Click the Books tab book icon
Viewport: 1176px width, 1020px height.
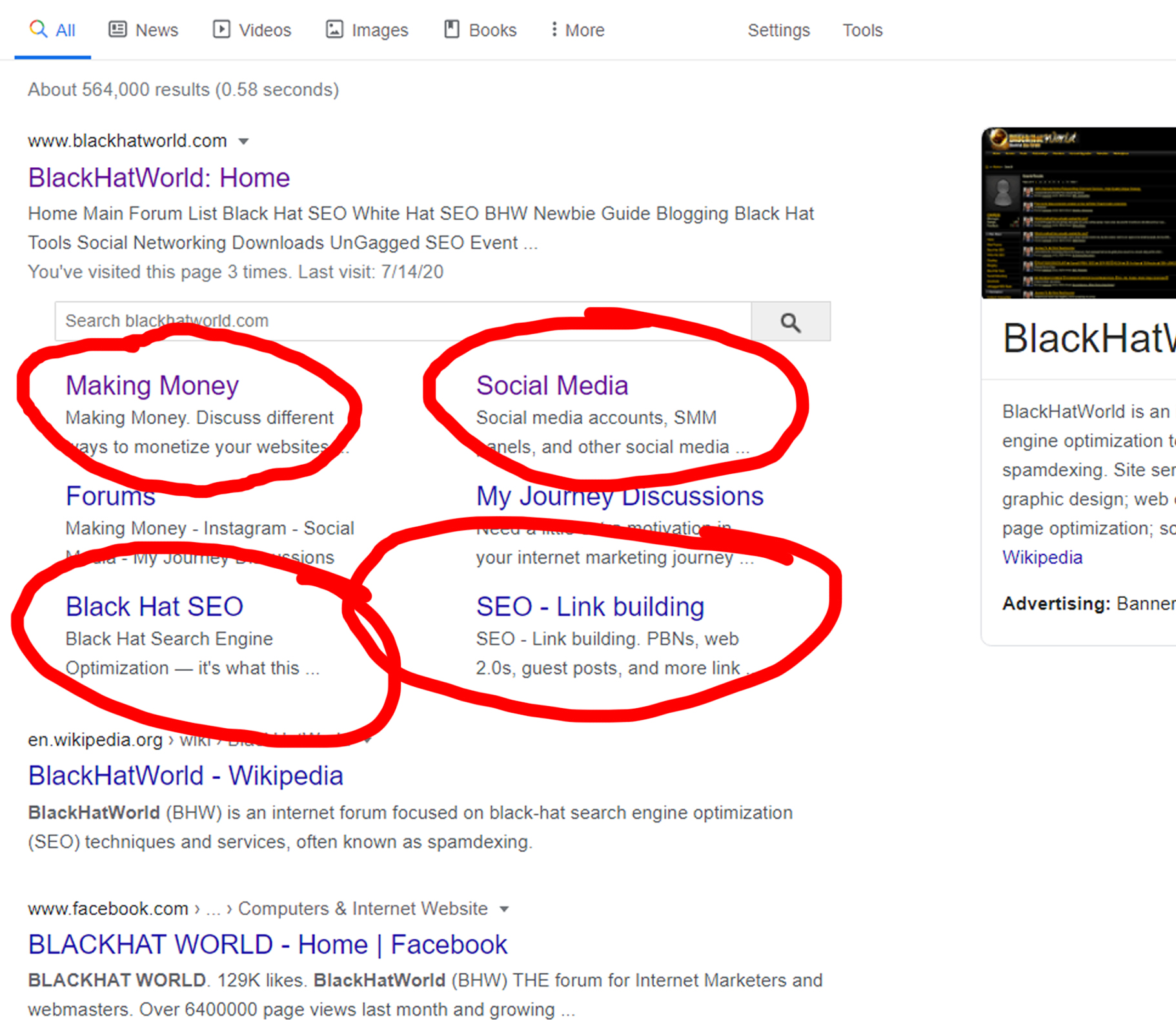(452, 29)
